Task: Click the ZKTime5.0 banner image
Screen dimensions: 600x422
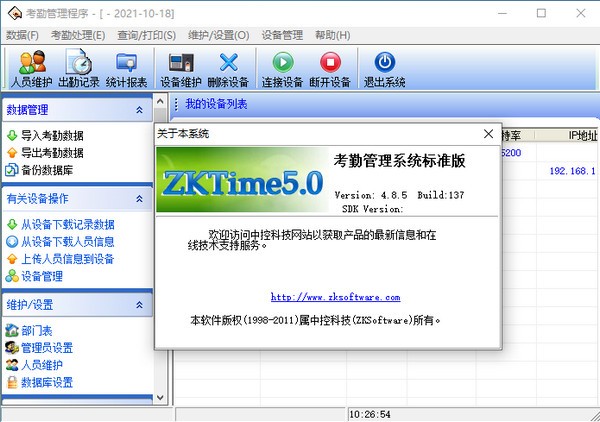Action: [x=242, y=179]
